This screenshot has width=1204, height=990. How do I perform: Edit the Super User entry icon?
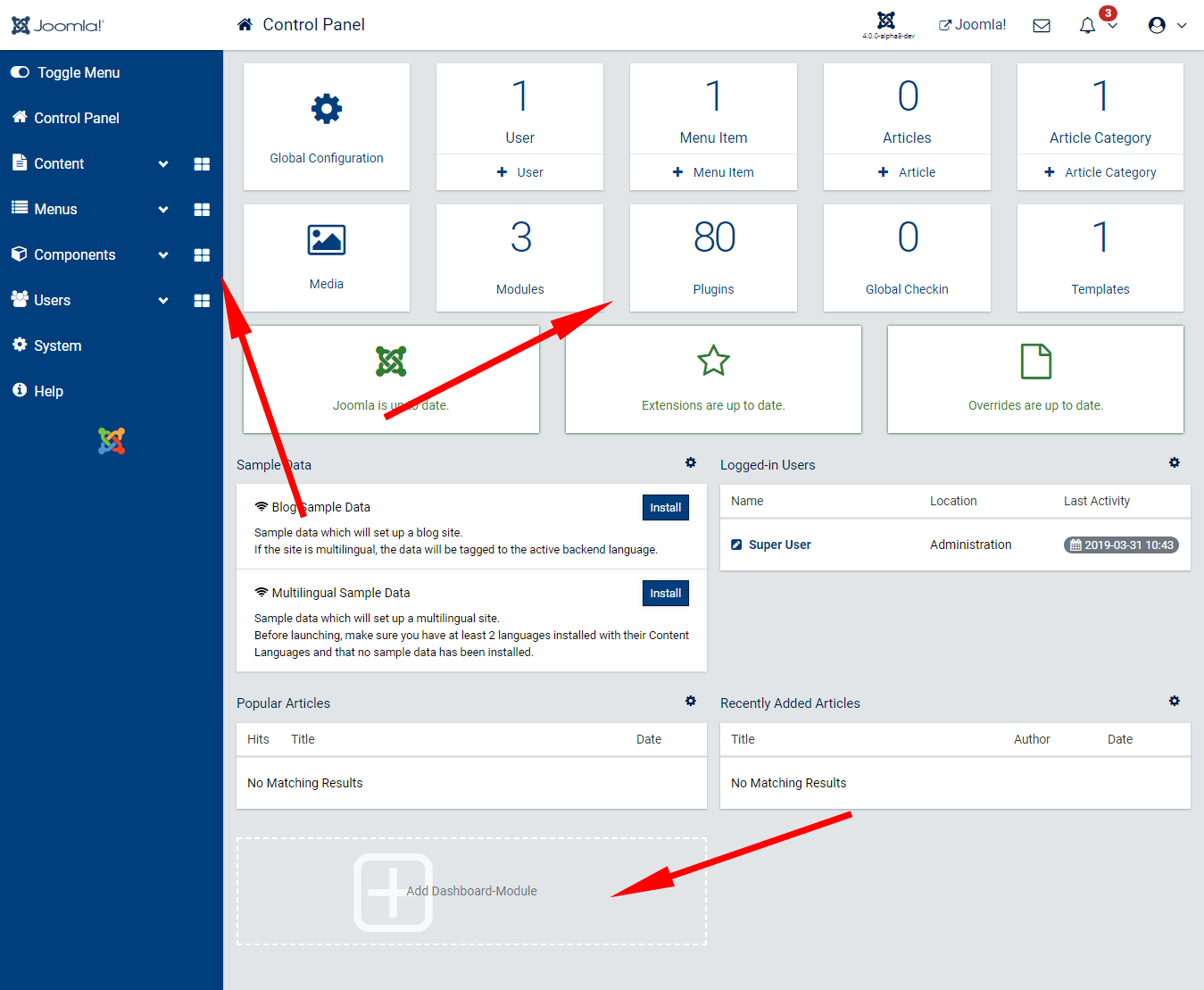(736, 545)
